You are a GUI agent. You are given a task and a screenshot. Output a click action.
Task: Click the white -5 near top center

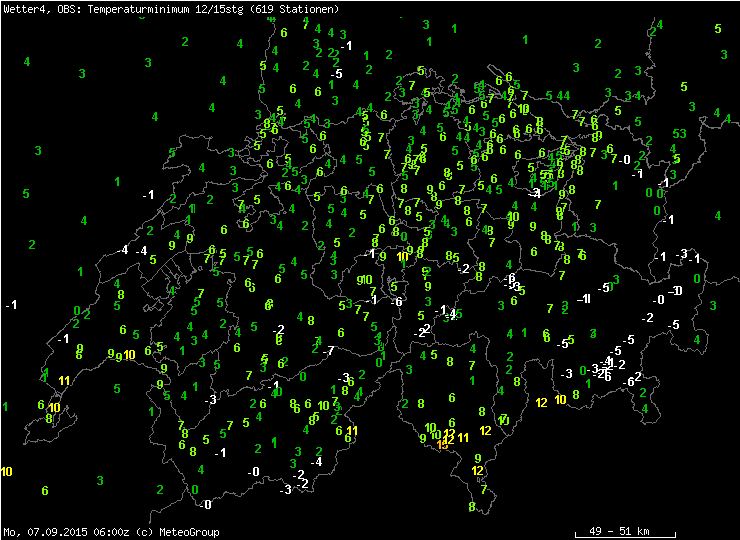[337, 74]
